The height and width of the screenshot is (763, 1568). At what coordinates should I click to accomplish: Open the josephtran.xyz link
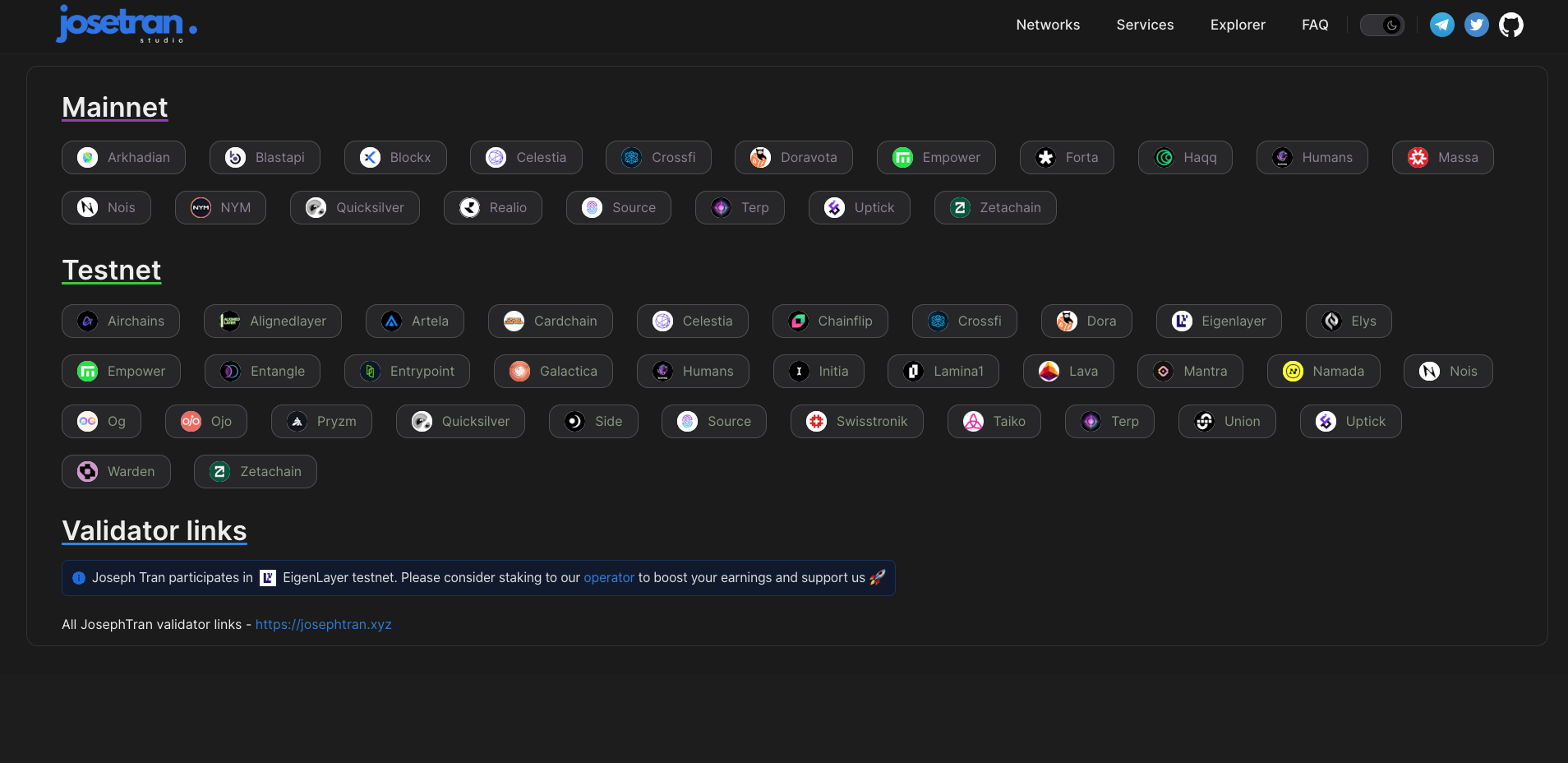point(323,625)
